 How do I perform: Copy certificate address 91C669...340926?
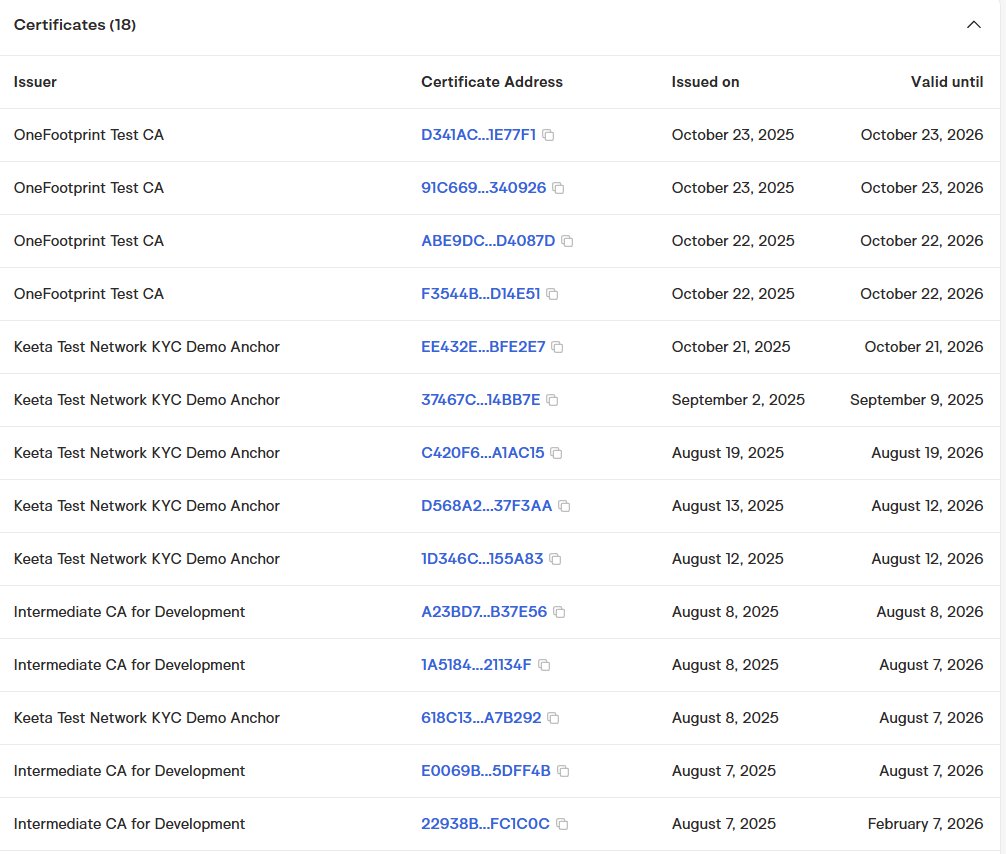(x=558, y=188)
